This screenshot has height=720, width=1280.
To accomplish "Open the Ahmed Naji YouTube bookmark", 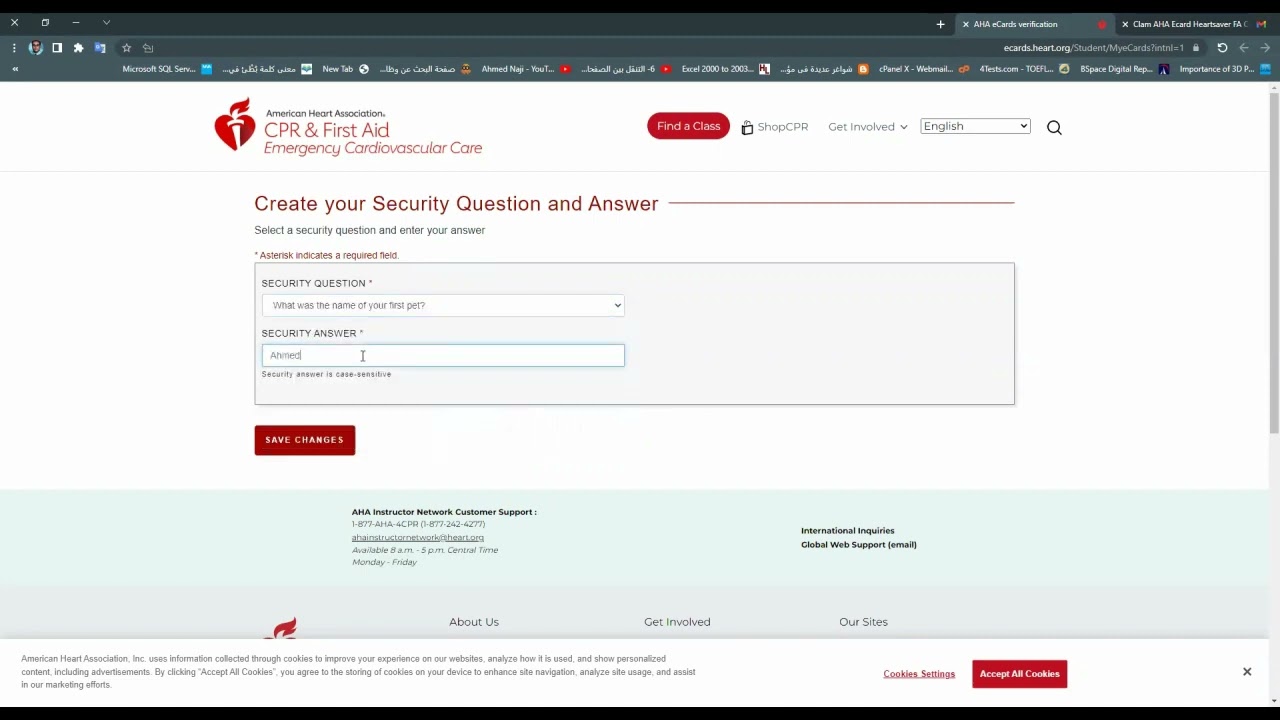I will [526, 69].
